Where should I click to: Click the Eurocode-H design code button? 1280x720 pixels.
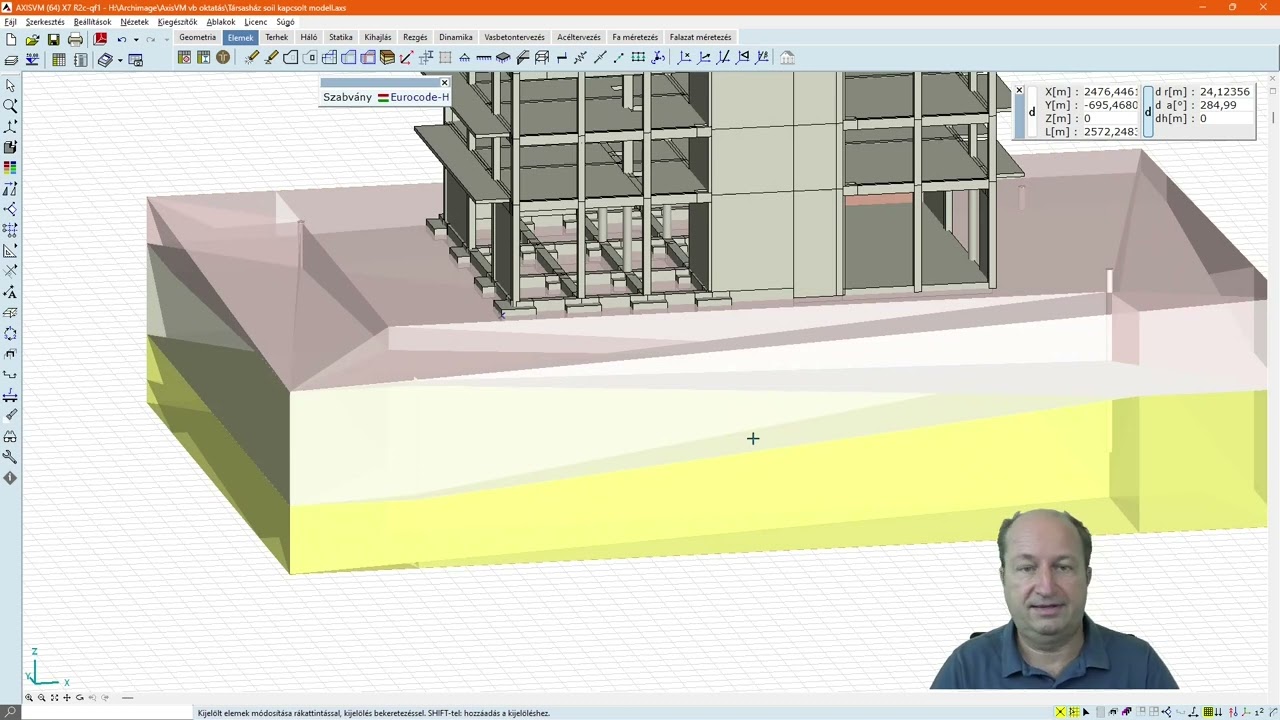[414, 97]
